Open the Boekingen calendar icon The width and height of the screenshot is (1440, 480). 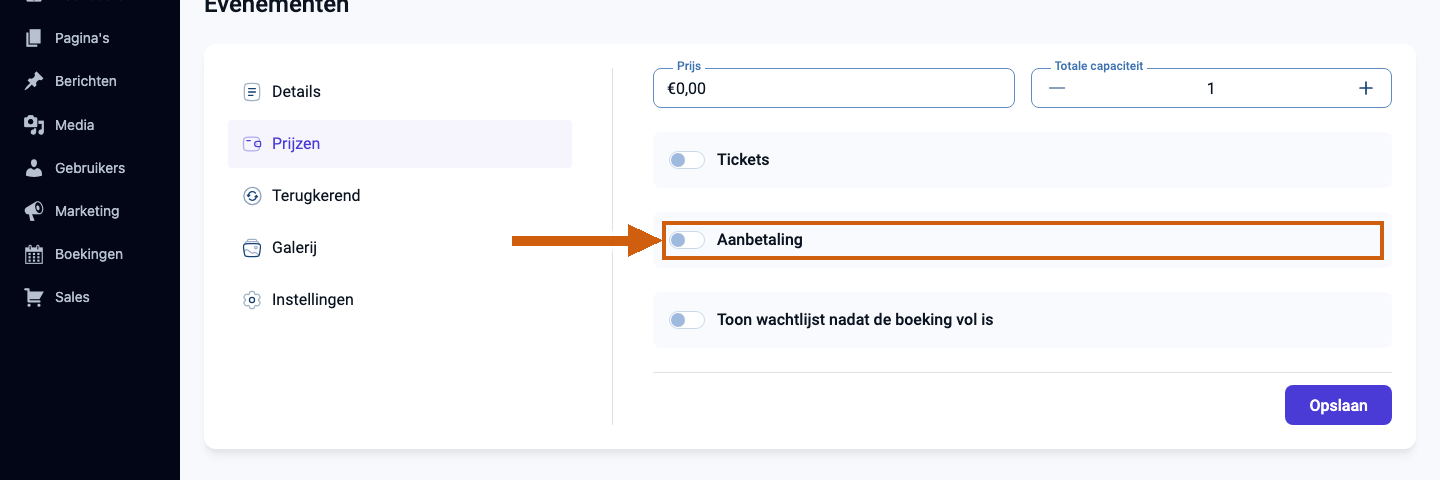coord(34,254)
